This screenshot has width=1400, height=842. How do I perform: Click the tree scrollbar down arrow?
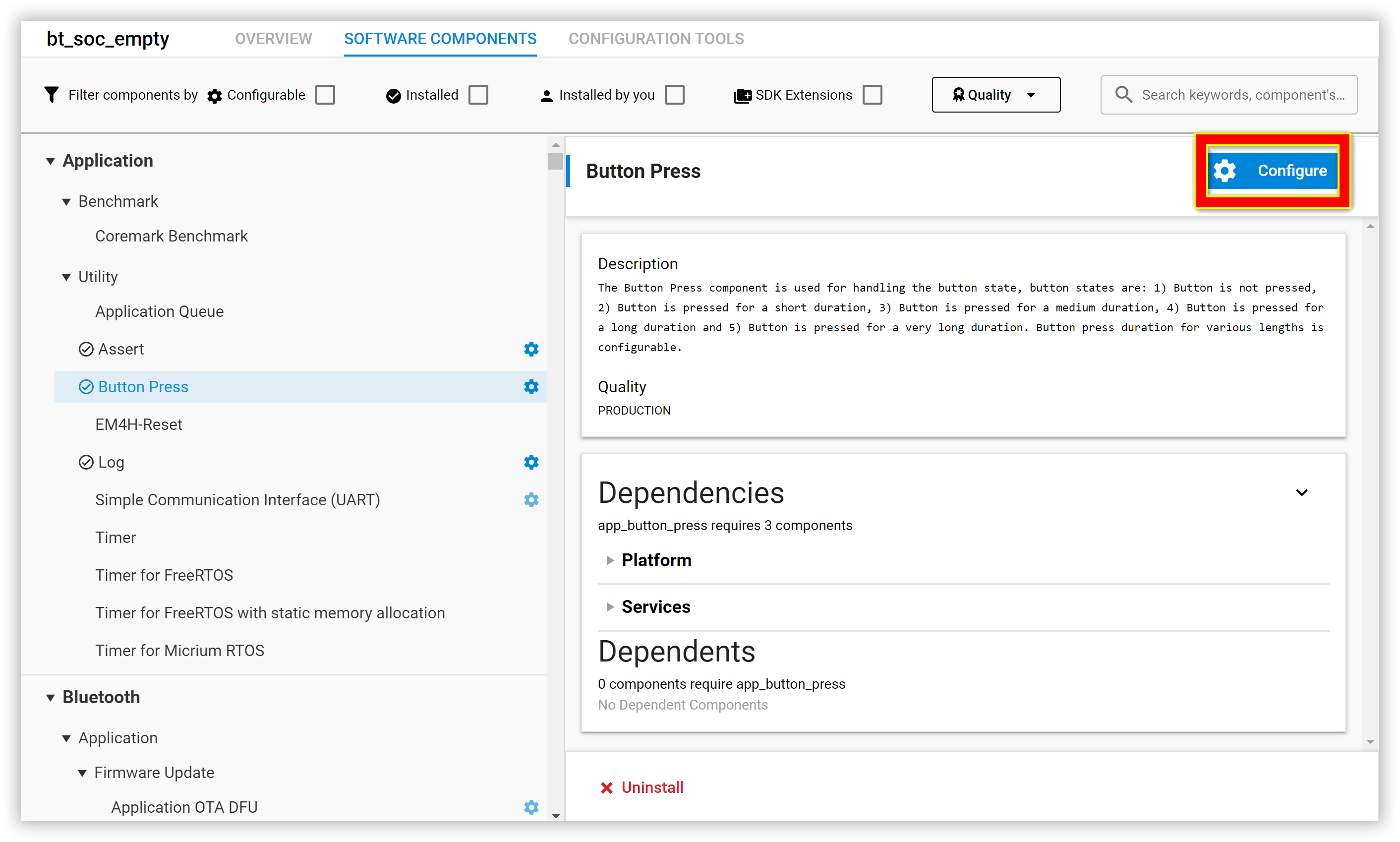pos(555,816)
